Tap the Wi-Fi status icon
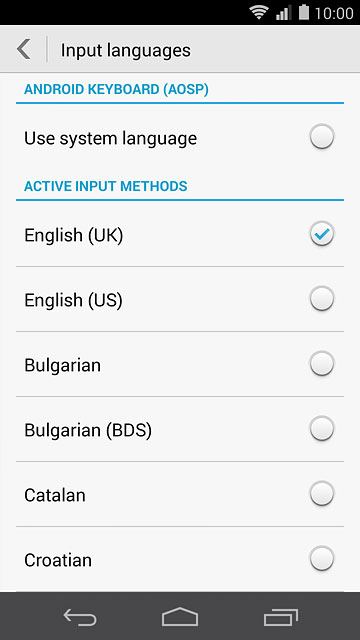Image resolution: width=360 pixels, height=640 pixels. [x=259, y=12]
